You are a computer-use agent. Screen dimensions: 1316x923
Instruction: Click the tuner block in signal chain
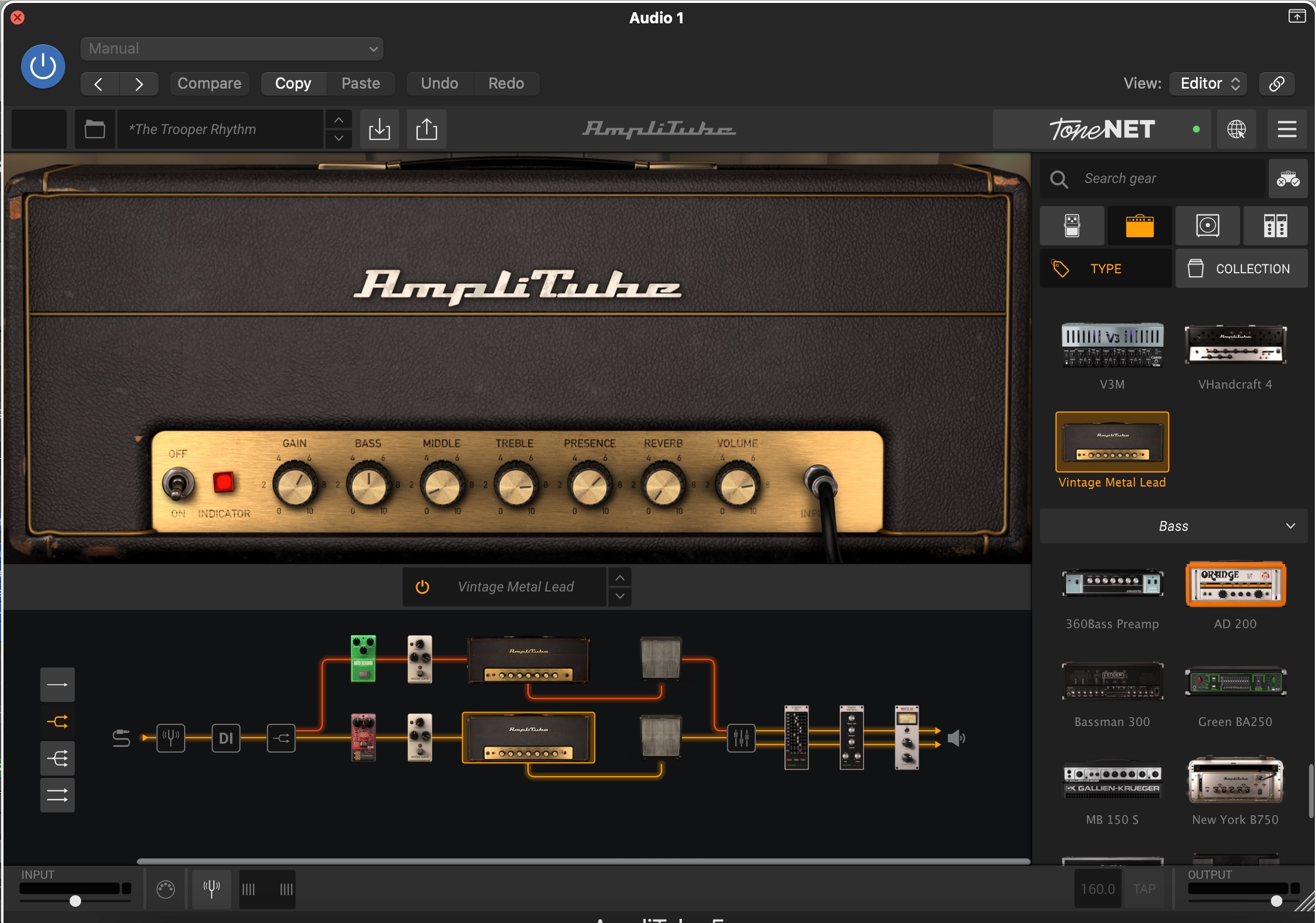170,738
